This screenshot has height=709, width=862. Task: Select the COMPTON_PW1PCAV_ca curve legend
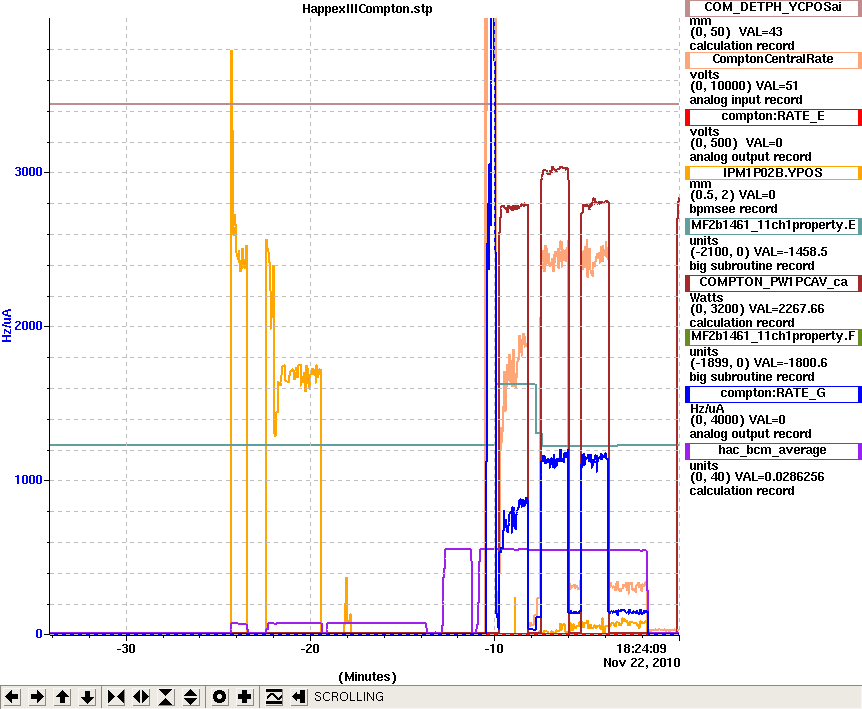pyautogui.click(x=773, y=283)
